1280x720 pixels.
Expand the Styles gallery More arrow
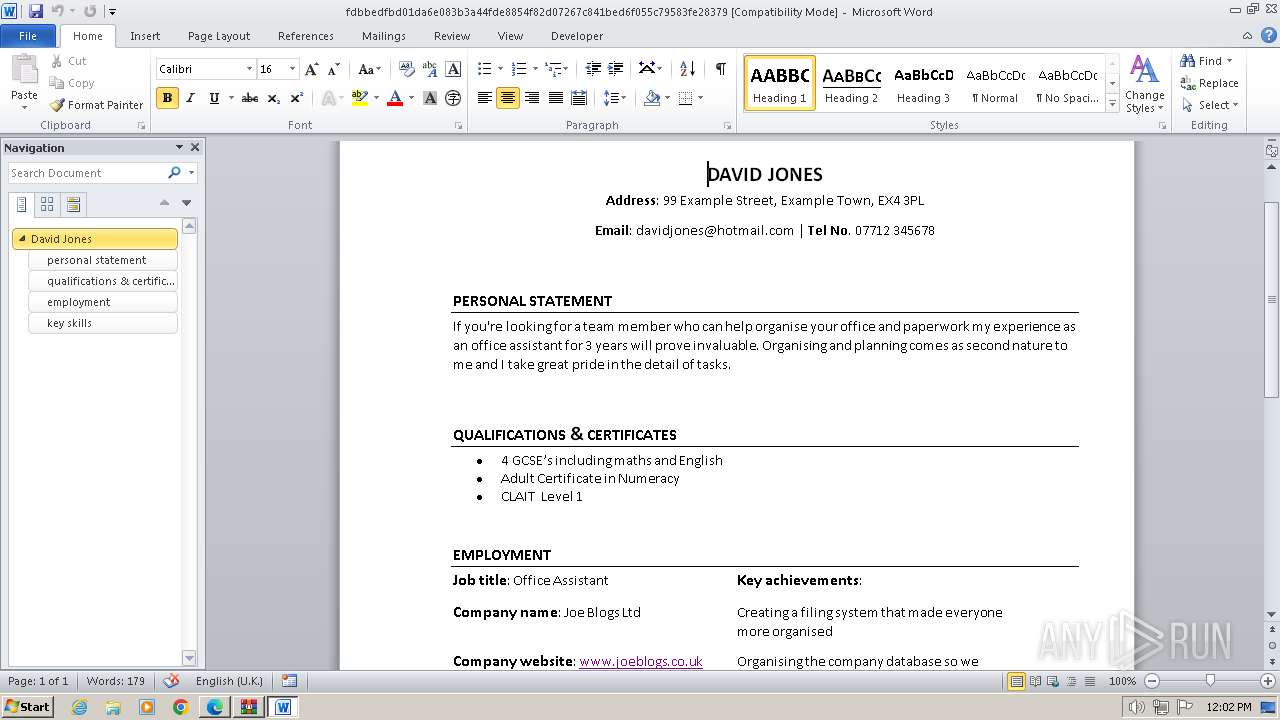tap(1113, 103)
